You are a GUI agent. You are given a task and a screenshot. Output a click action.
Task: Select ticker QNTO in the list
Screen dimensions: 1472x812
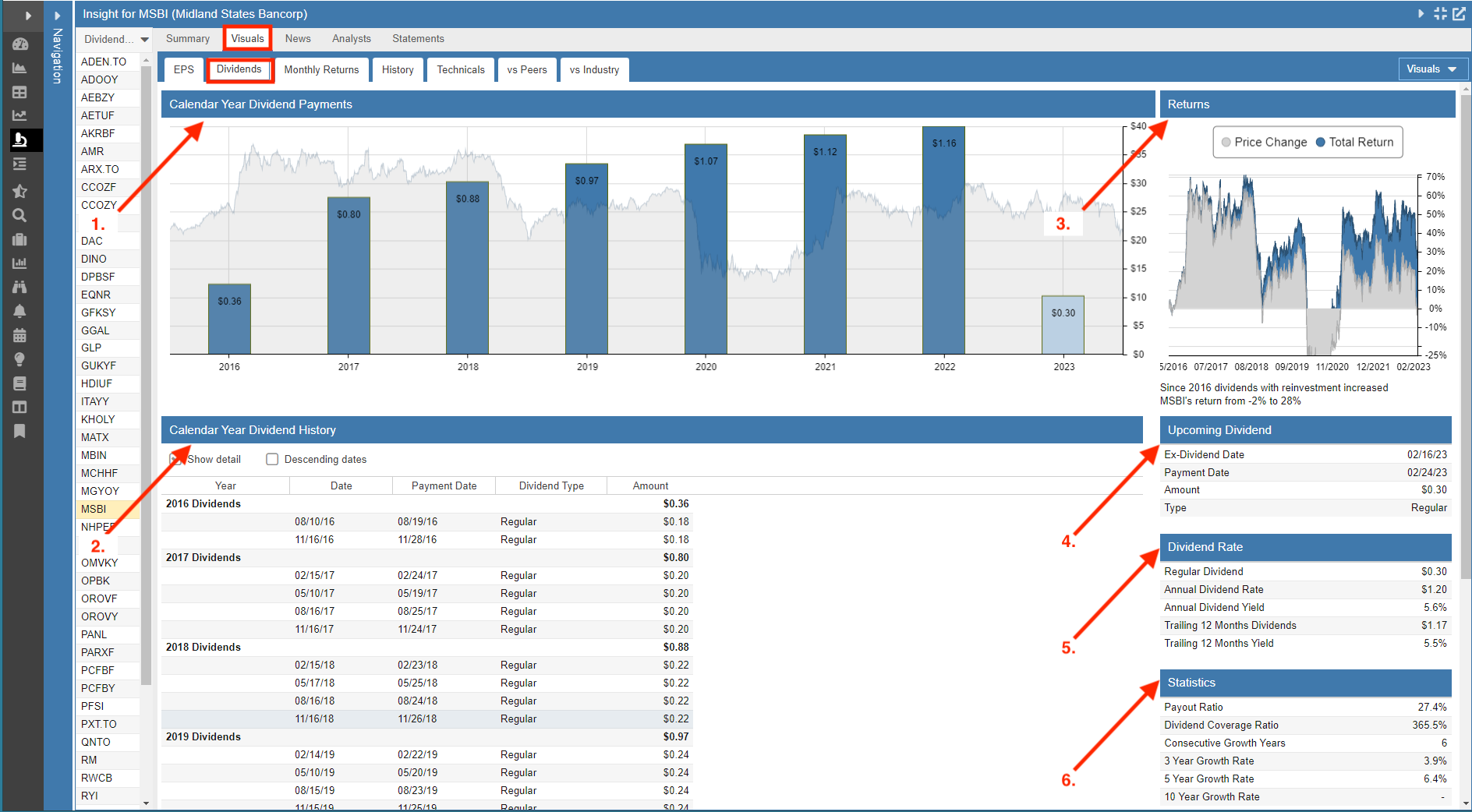[108, 742]
